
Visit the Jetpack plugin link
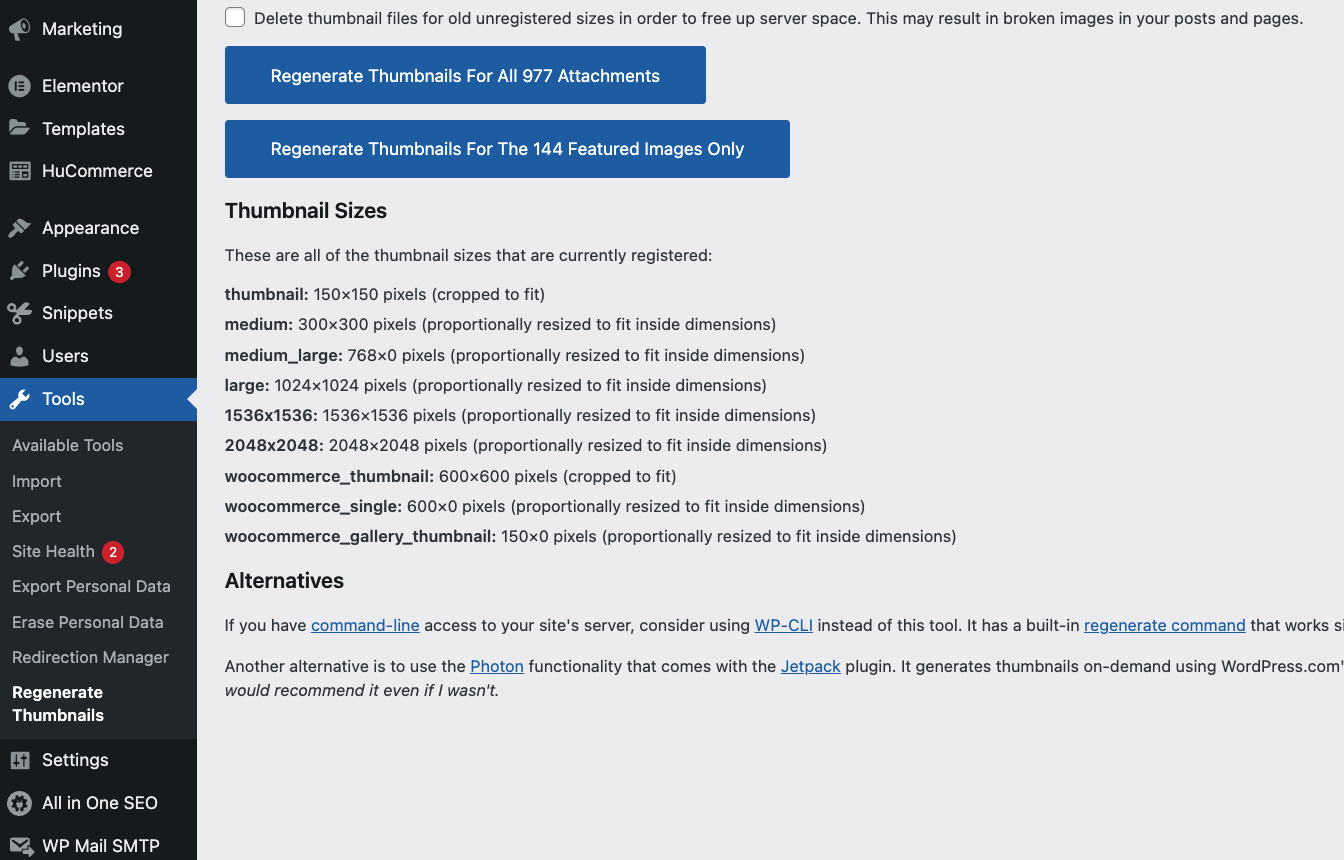(x=811, y=666)
